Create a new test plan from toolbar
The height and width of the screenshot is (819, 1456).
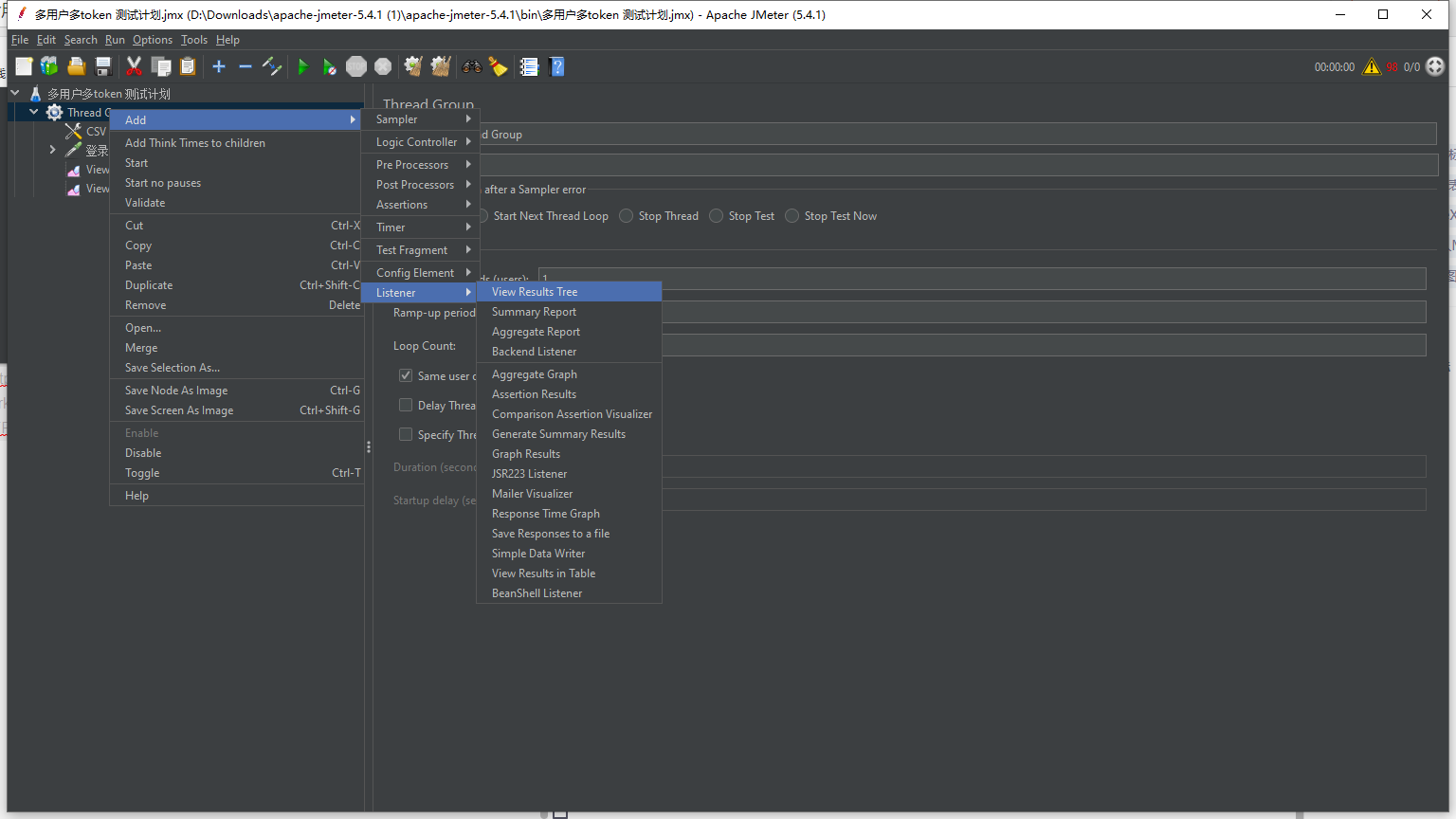pos(24,66)
